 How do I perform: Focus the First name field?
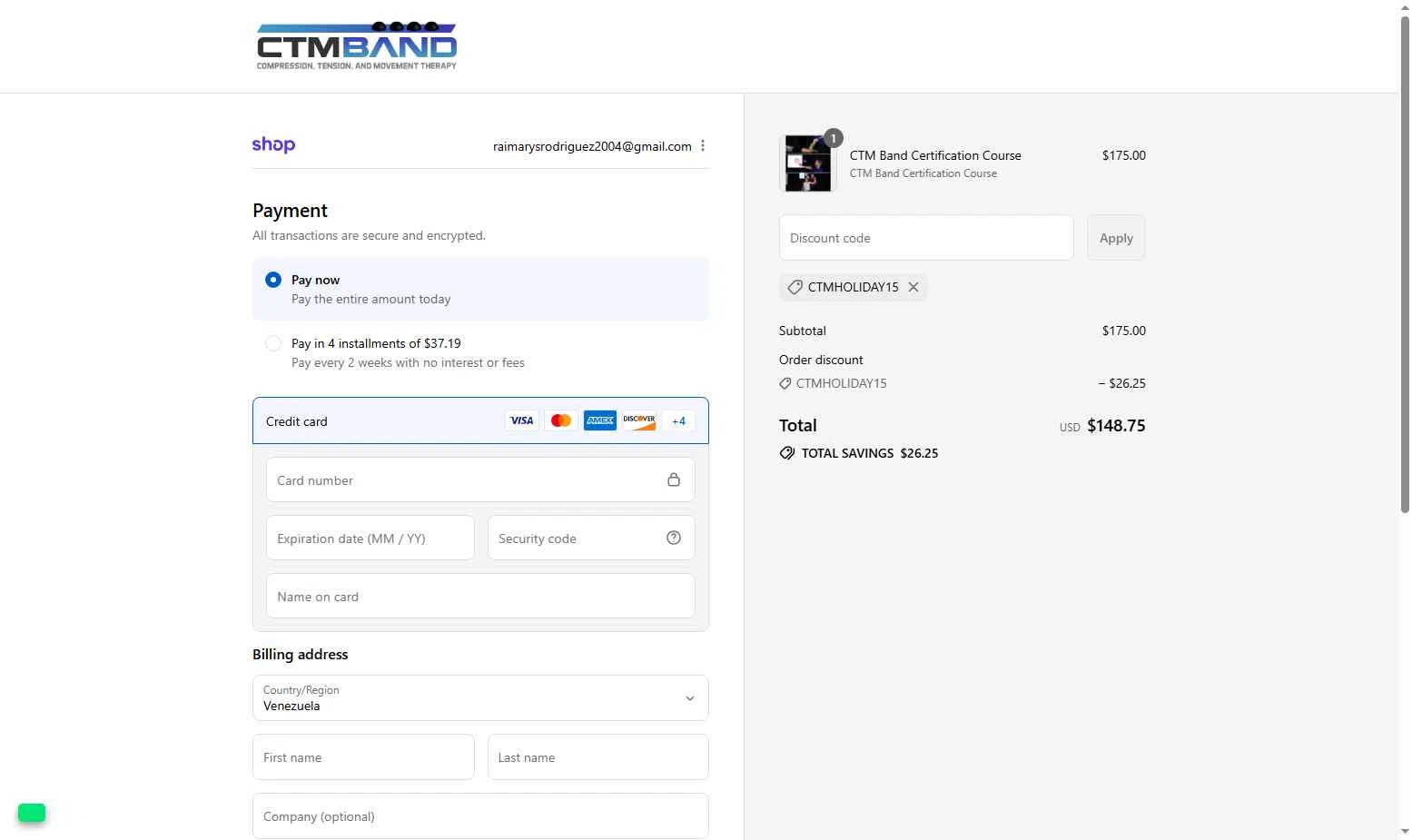coord(363,756)
